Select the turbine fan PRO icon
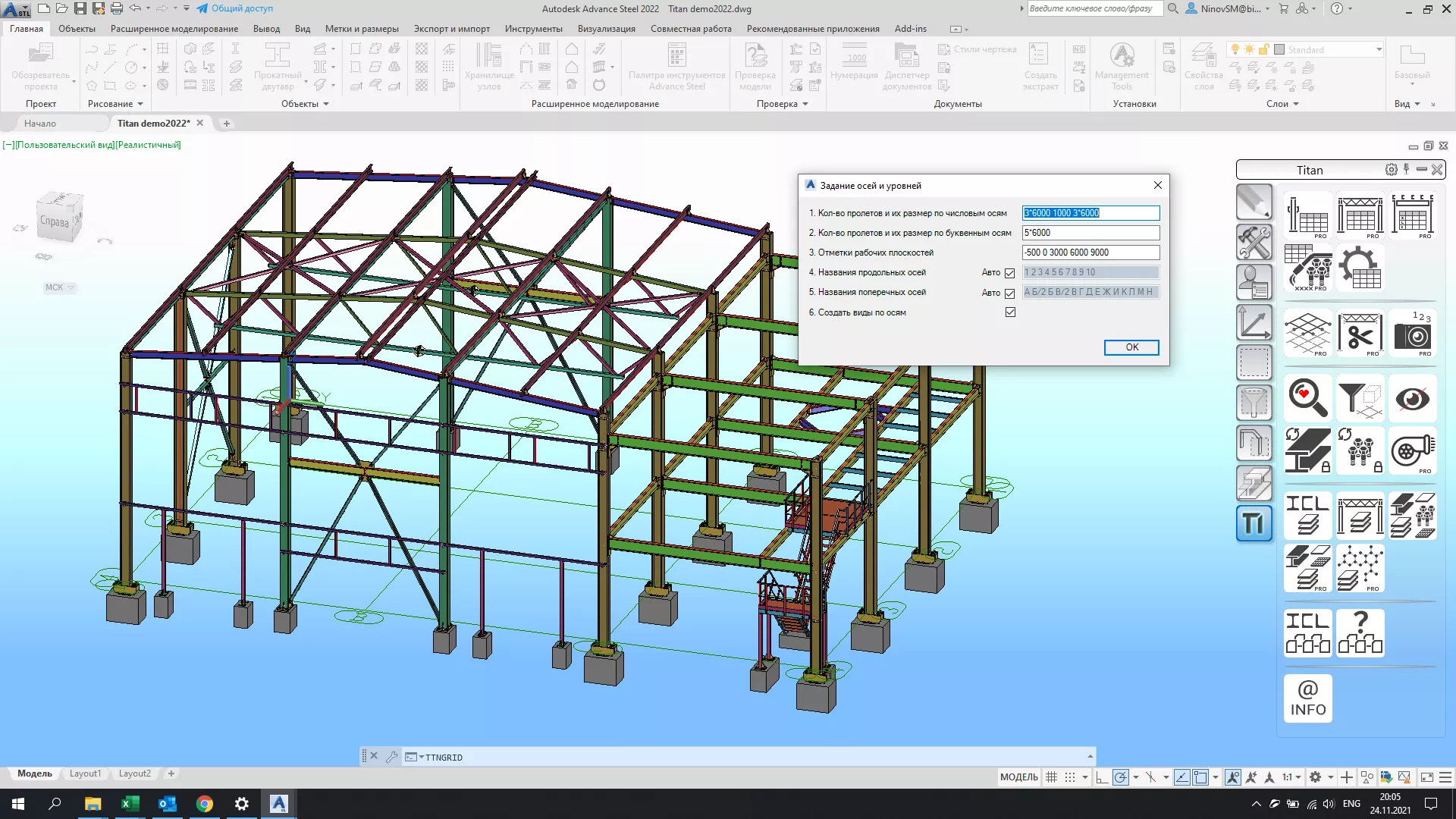 (x=1412, y=451)
